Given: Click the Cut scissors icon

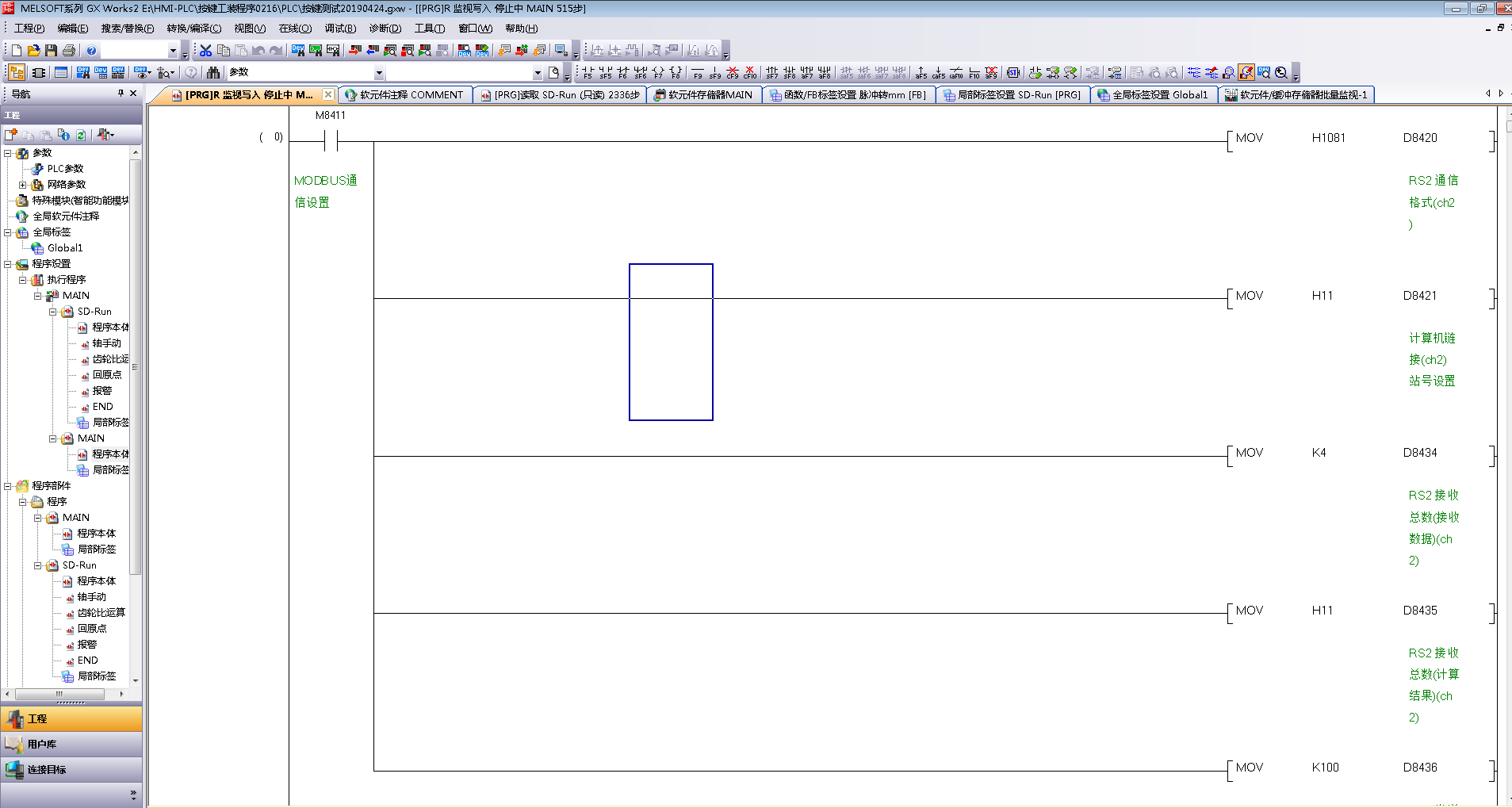Looking at the screenshot, I should pos(206,51).
